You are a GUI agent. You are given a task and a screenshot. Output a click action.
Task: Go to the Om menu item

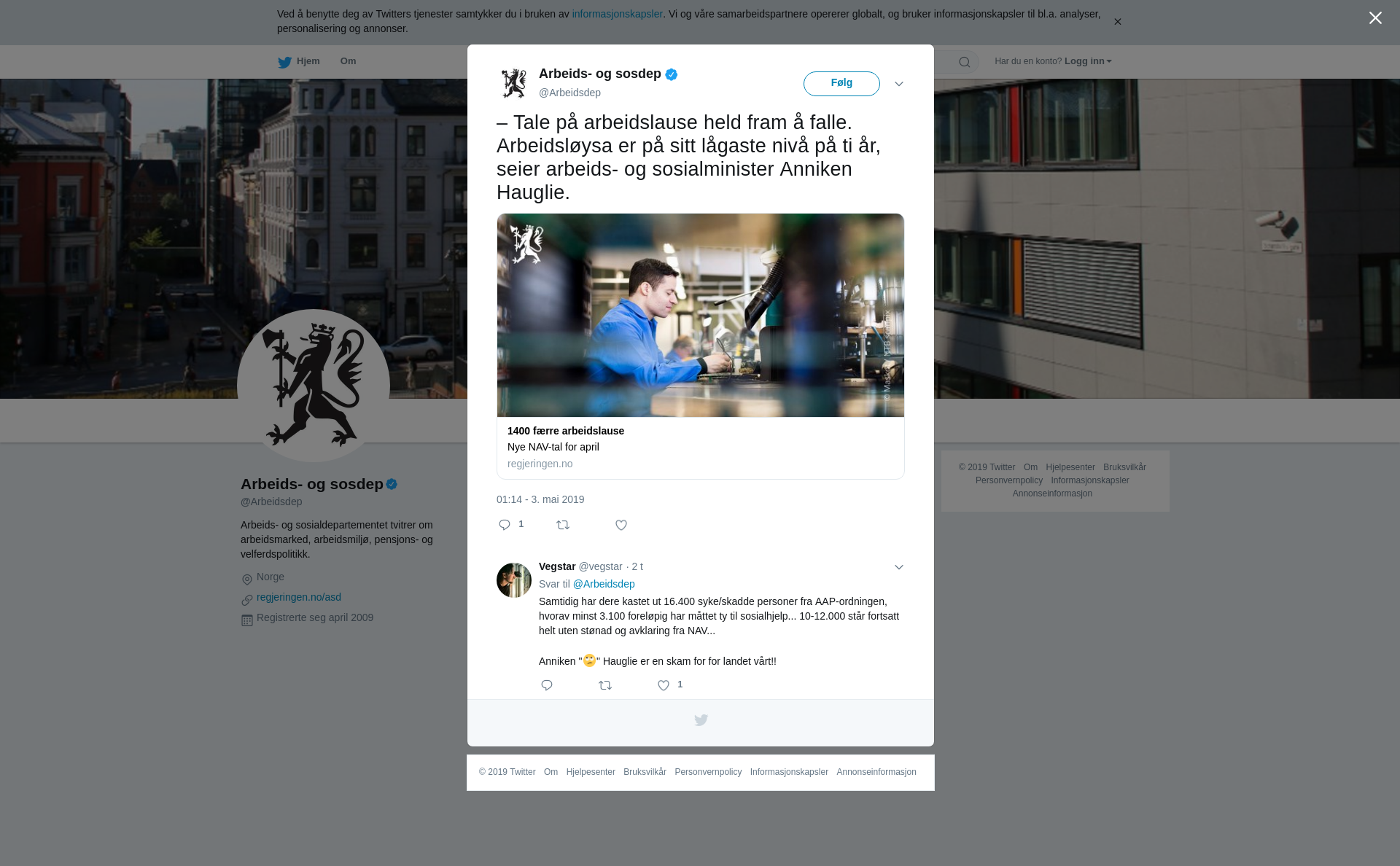[x=348, y=61]
